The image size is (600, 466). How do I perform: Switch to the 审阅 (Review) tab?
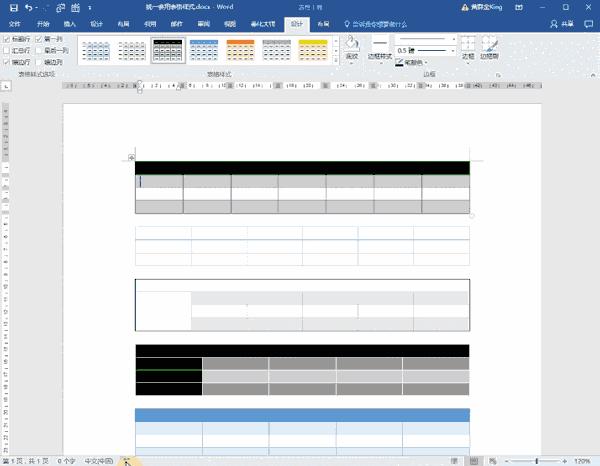tap(203, 24)
